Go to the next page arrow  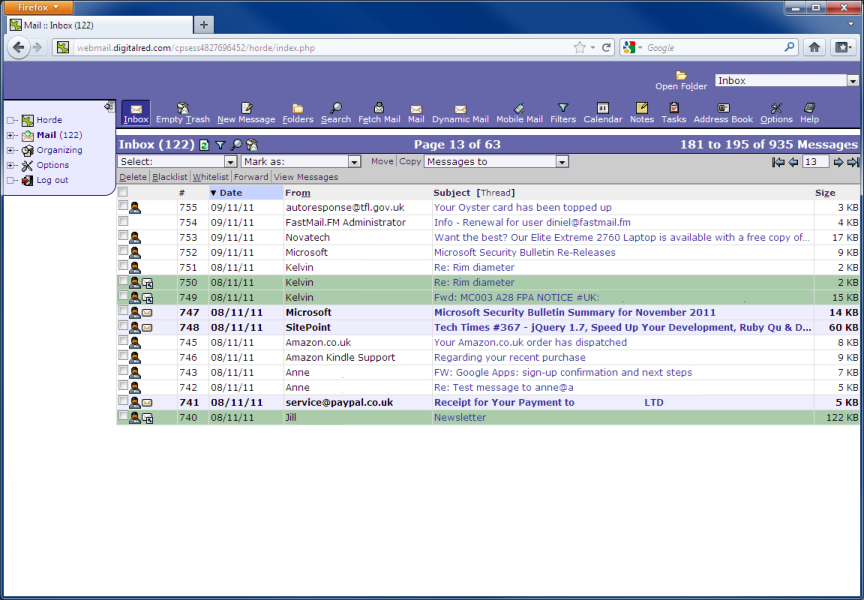pyautogui.click(x=838, y=162)
